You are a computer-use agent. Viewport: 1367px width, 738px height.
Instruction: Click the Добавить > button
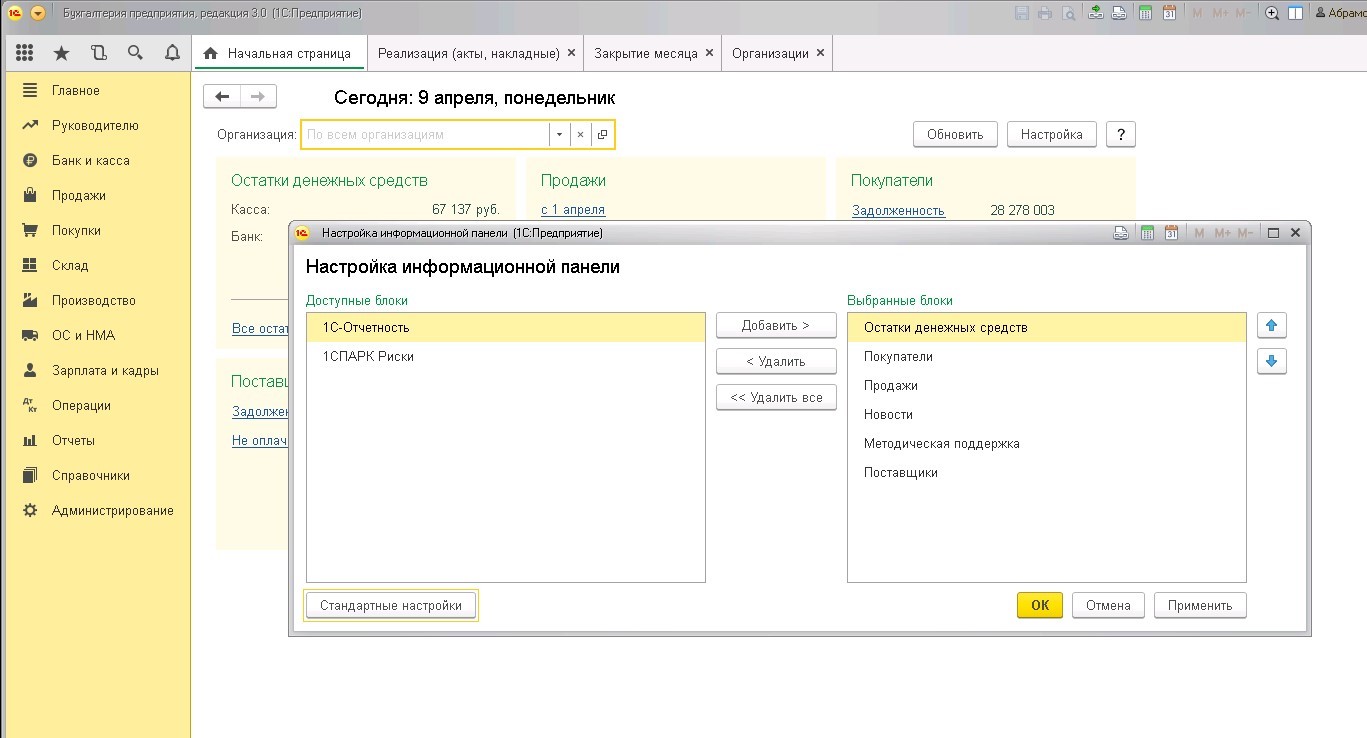(x=776, y=325)
